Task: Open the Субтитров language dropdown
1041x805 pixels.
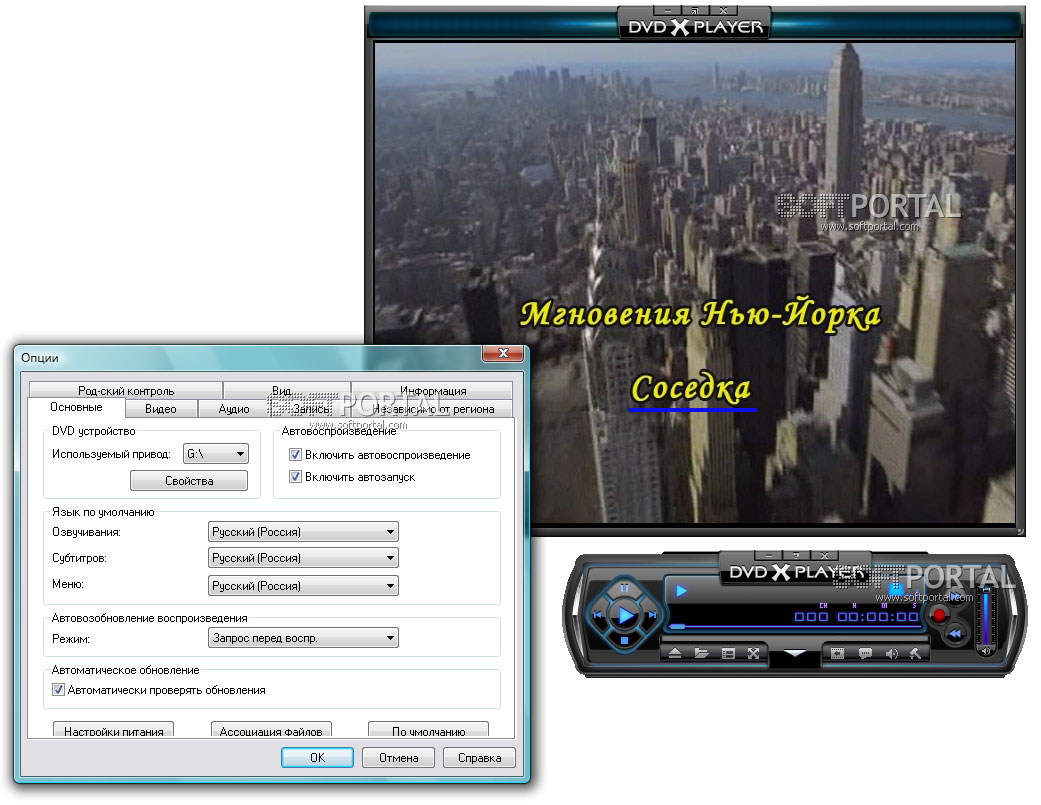Action: (303, 557)
